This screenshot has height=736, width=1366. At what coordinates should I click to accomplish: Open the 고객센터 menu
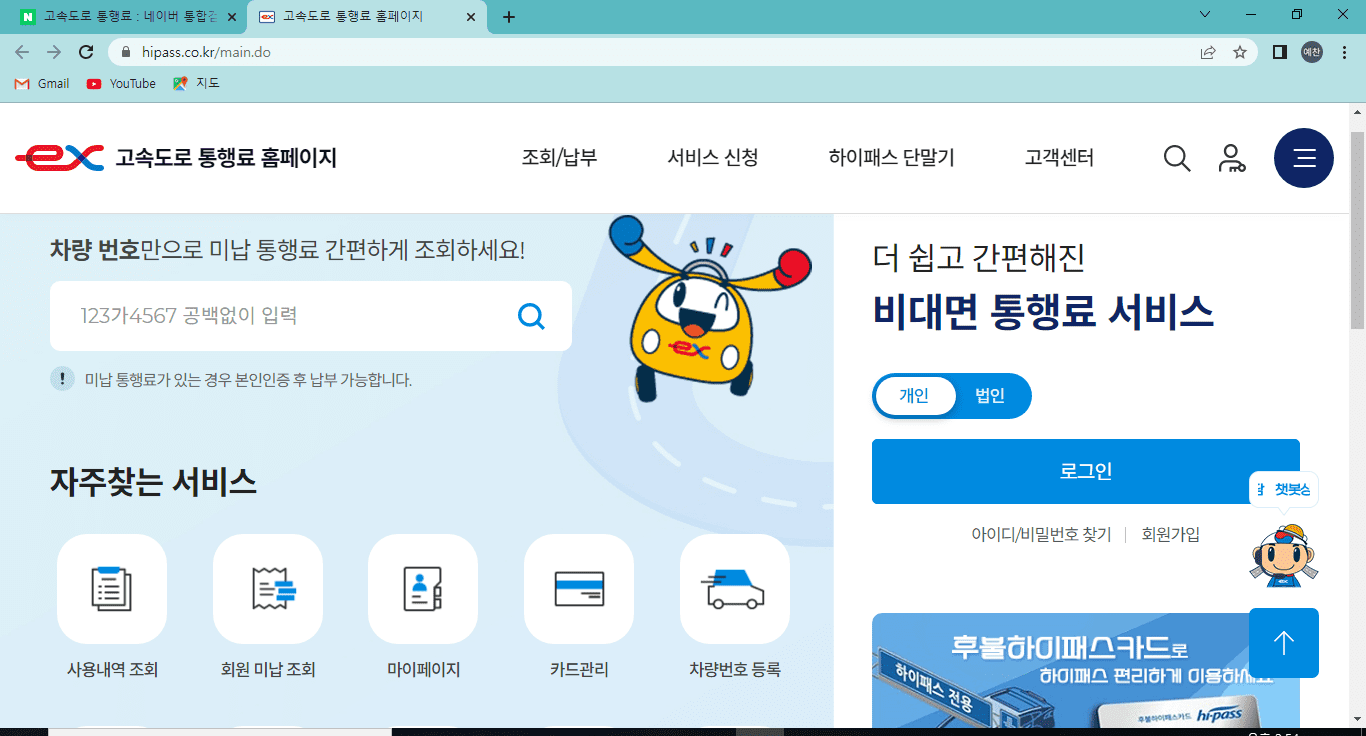tap(1059, 158)
